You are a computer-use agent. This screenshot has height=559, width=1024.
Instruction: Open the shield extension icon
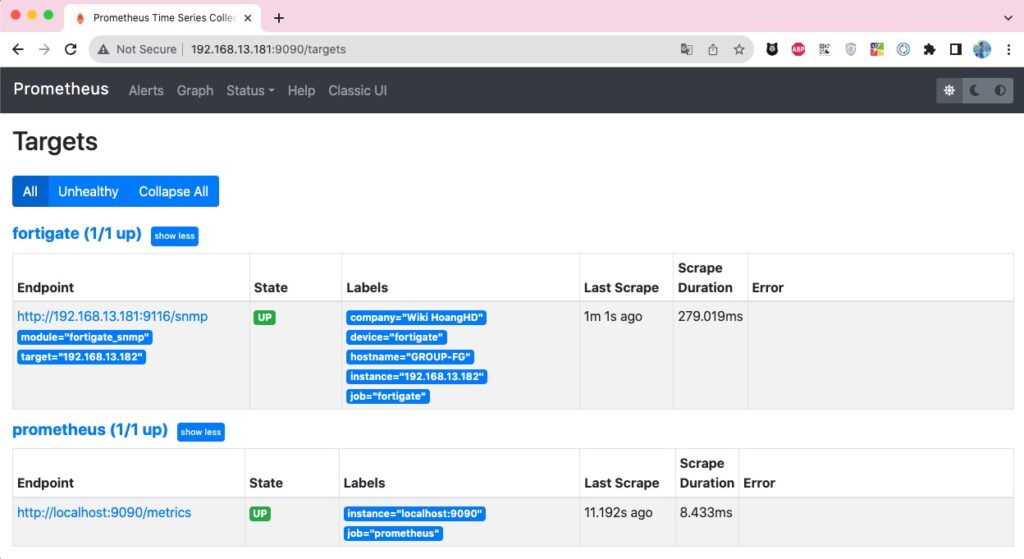click(x=850, y=49)
